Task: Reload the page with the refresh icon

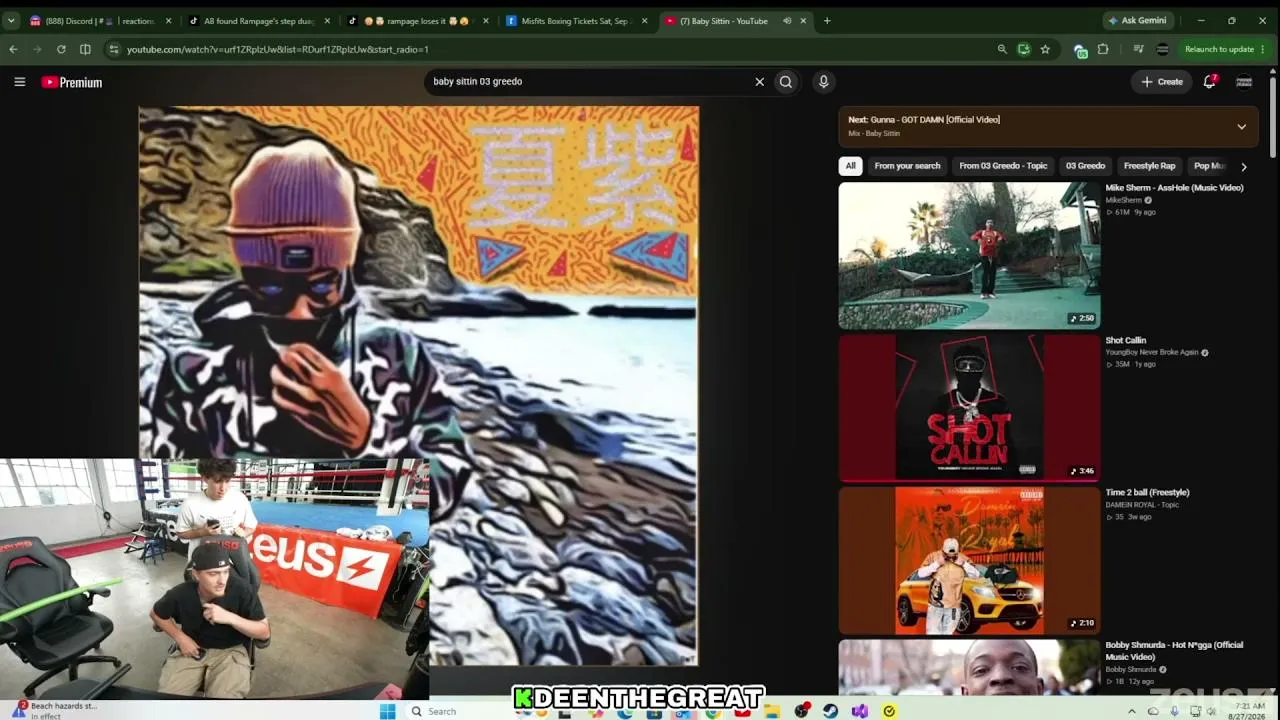Action: coord(61,49)
